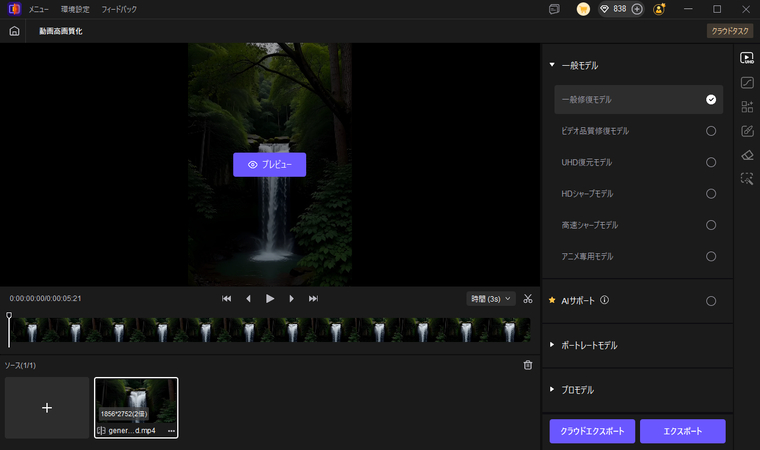Collapse the 一般モデル section
The height and width of the screenshot is (450, 760).
[552, 65]
